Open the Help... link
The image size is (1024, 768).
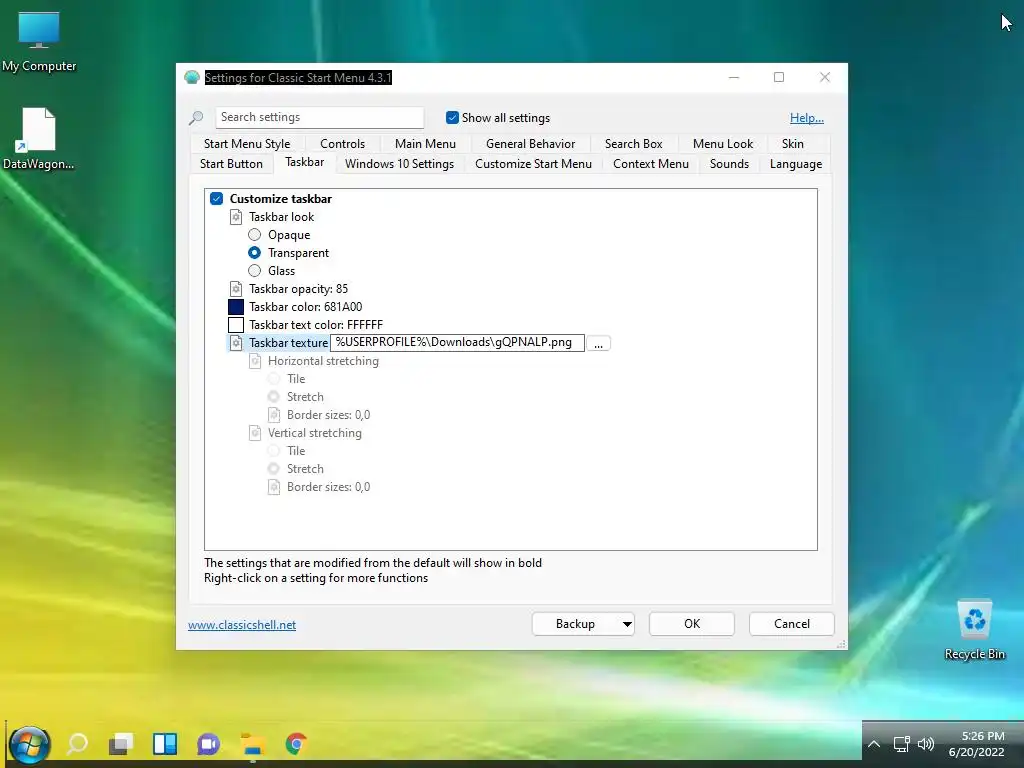pos(807,118)
